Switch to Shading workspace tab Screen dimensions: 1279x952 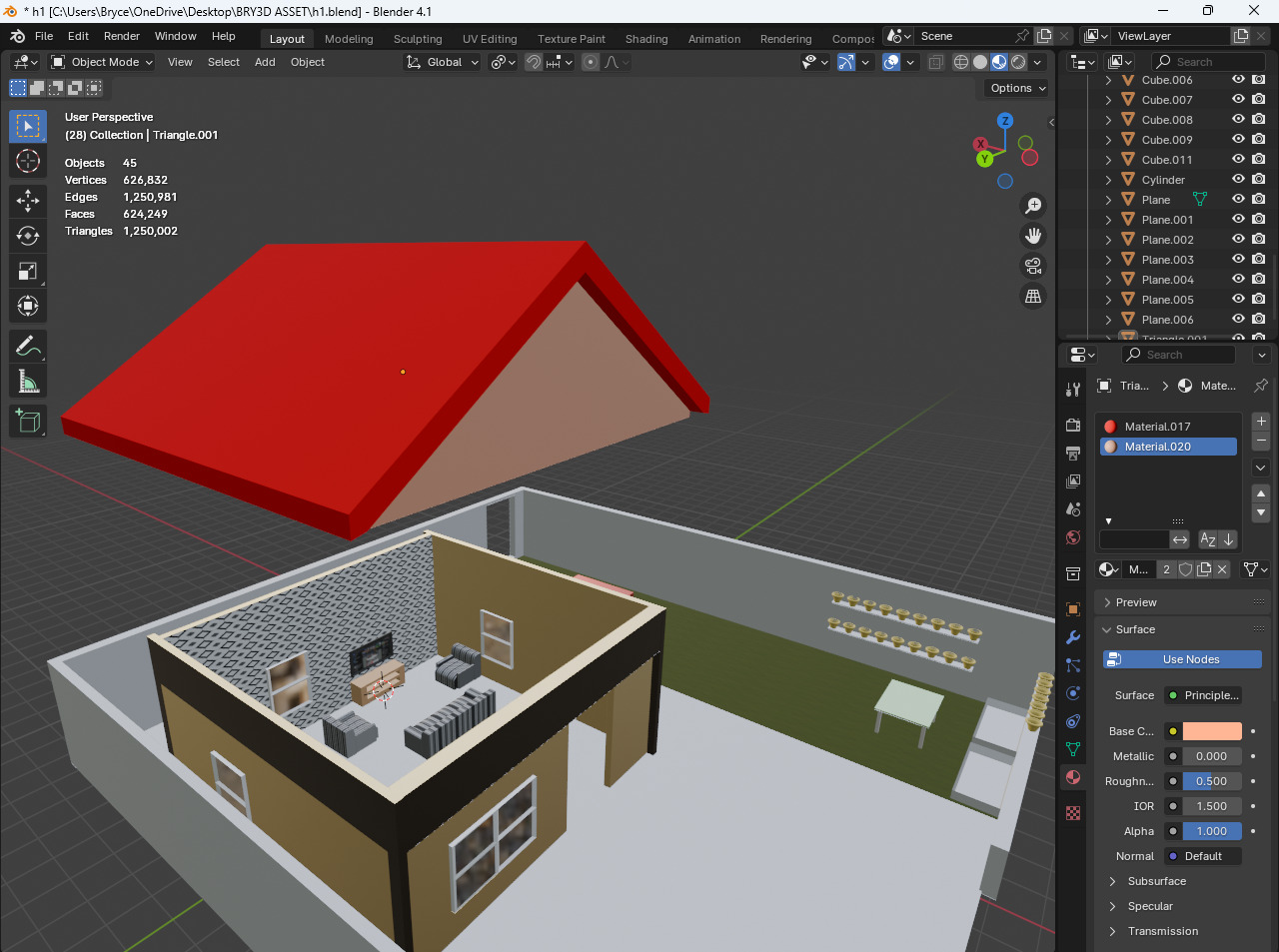point(646,39)
